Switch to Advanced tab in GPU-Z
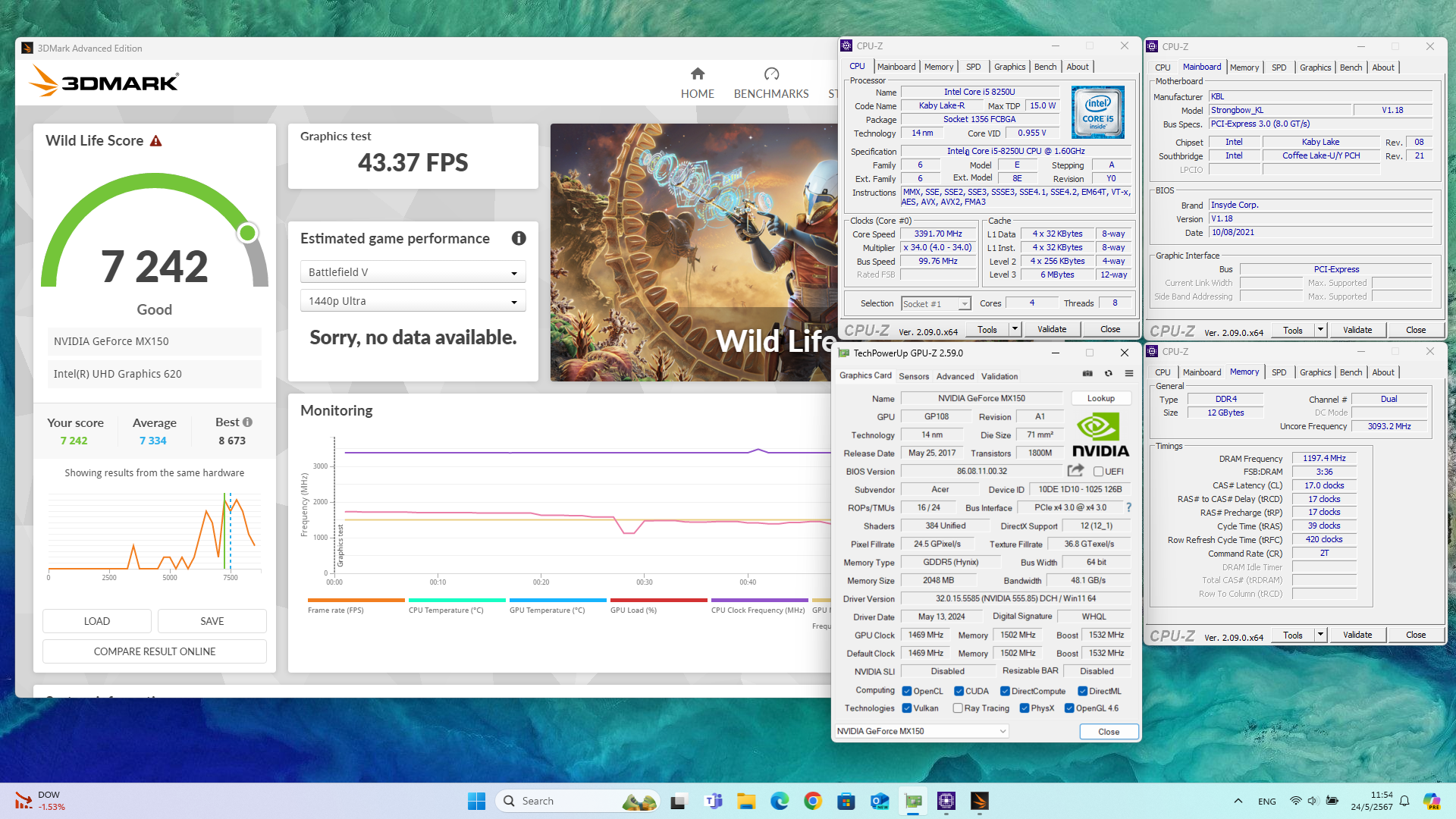1456x819 pixels. pos(955,376)
